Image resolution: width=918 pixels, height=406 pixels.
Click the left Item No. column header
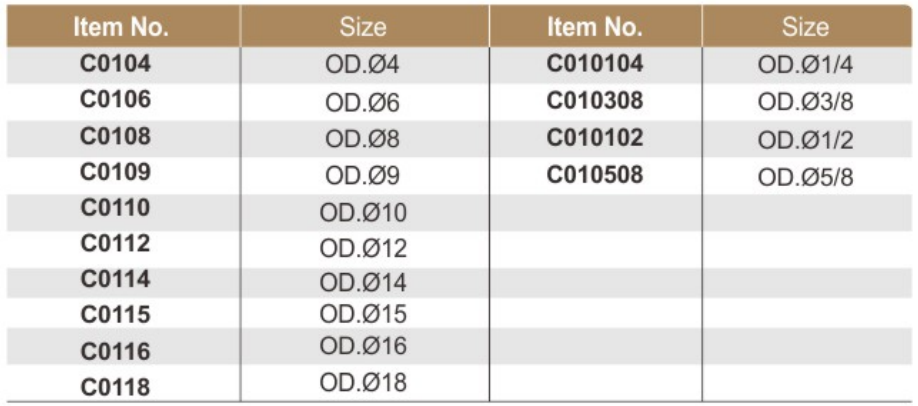click(x=121, y=28)
